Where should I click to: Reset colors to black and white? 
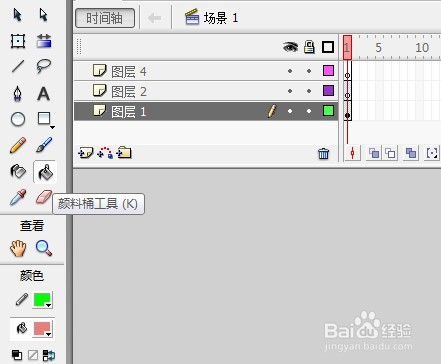click(x=17, y=355)
